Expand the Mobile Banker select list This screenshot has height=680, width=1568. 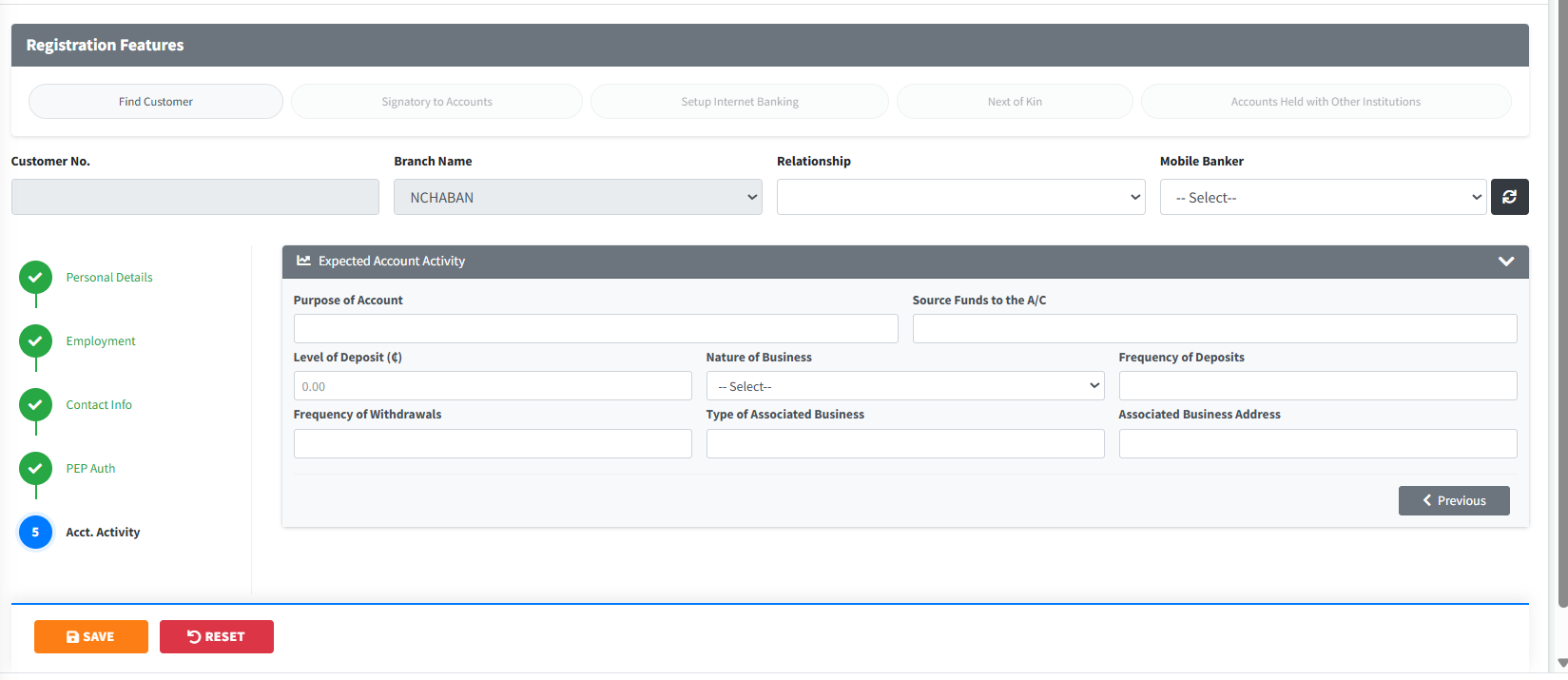[1322, 197]
